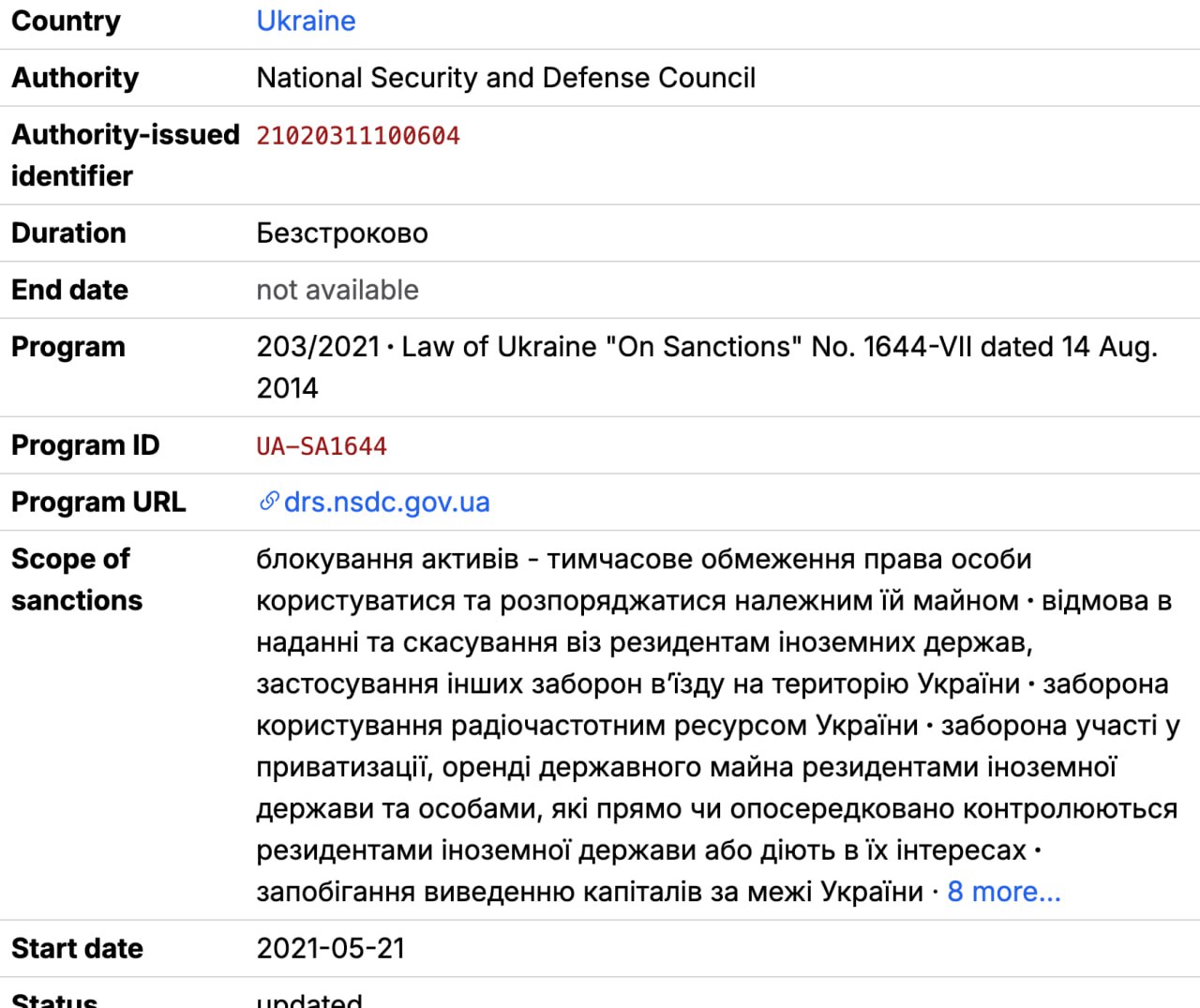This screenshot has height=1008, width=1200.
Task: Click the End date value "not available"
Action: pyautogui.click(x=337, y=290)
